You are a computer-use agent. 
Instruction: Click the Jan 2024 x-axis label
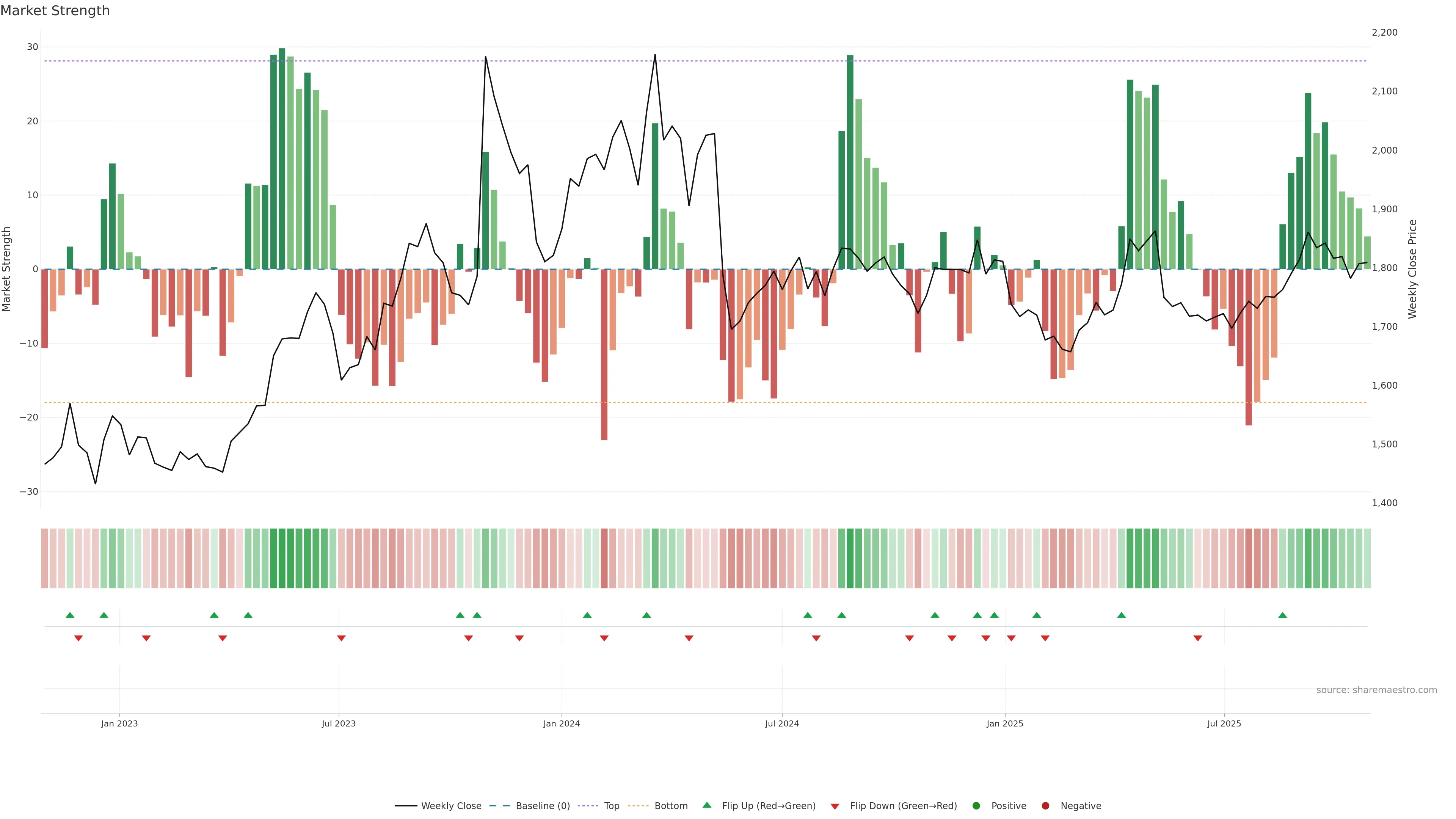pyautogui.click(x=561, y=723)
